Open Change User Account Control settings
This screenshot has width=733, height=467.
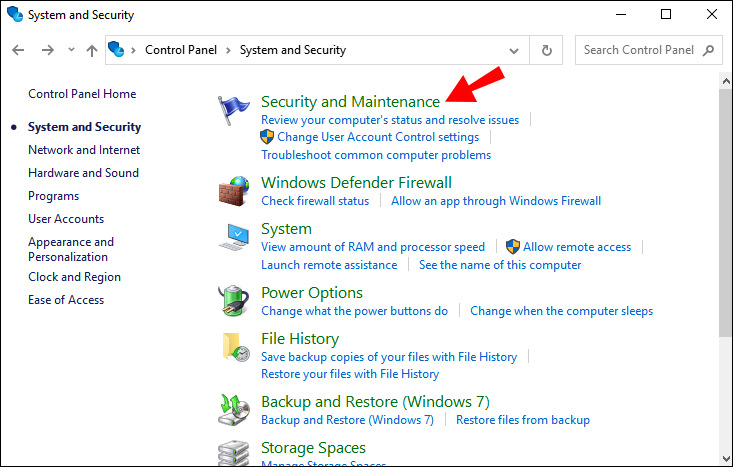pyautogui.click(x=378, y=137)
